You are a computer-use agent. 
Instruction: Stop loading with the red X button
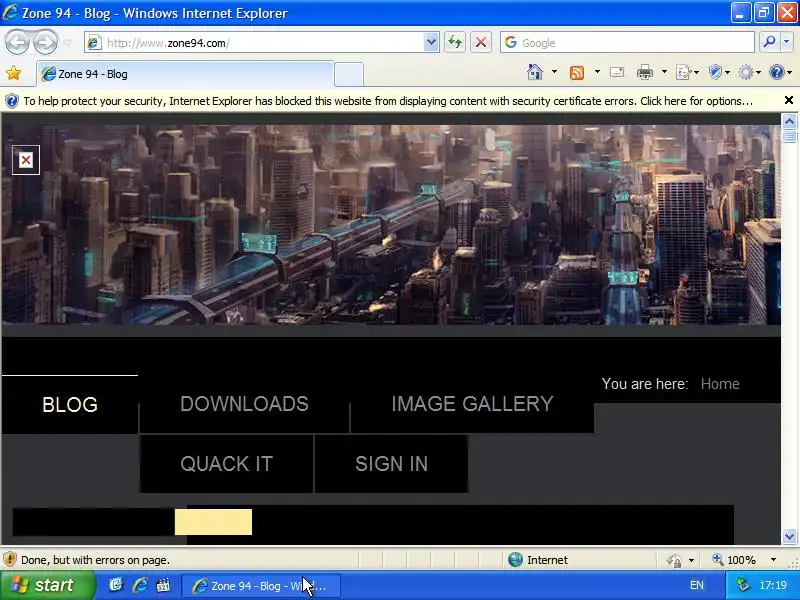[481, 42]
